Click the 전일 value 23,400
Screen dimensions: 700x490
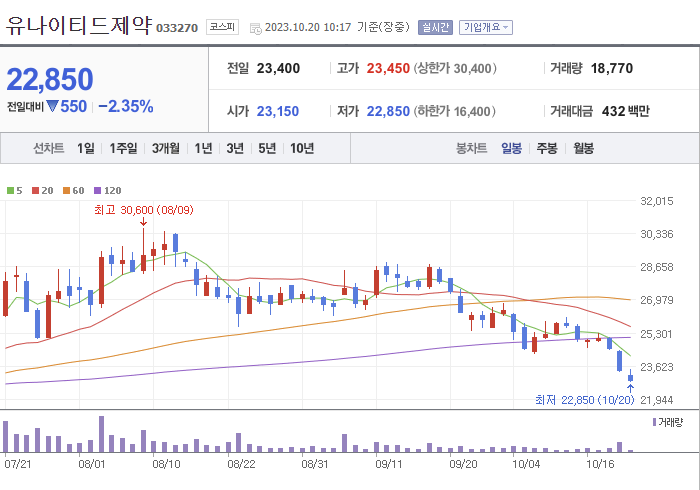278,68
